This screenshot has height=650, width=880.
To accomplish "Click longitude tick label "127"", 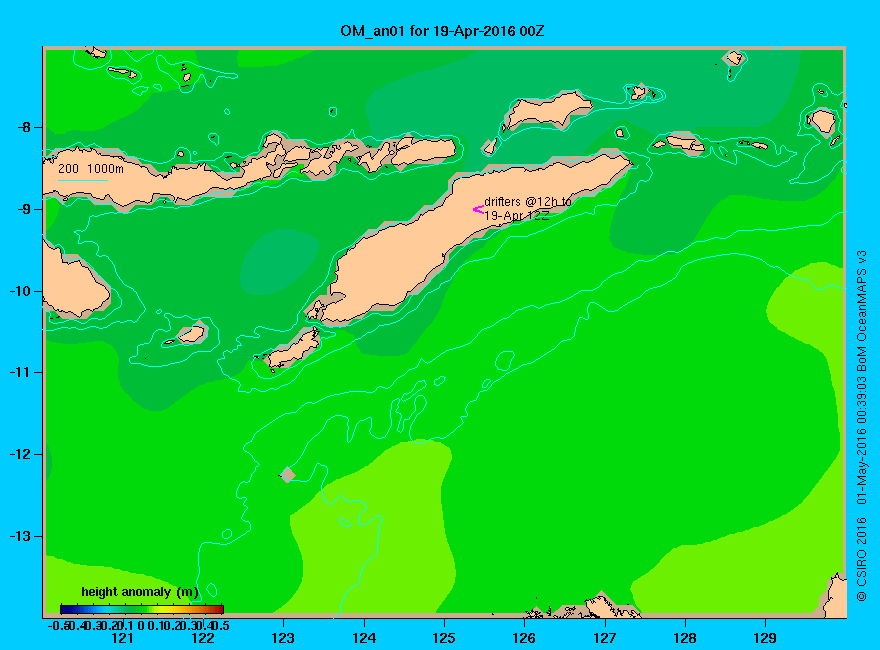I will 604,638.
